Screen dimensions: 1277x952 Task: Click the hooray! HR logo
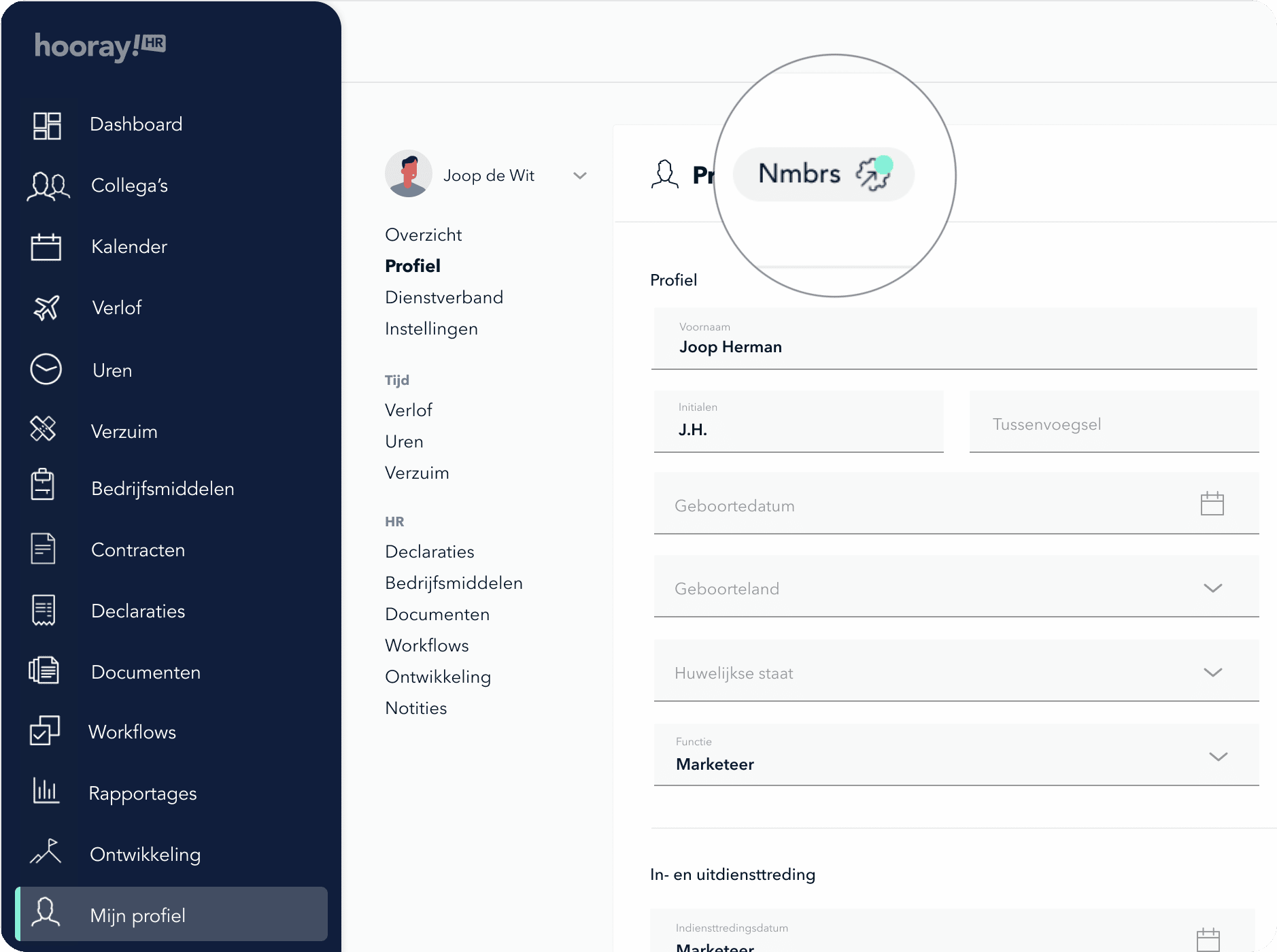(100, 47)
